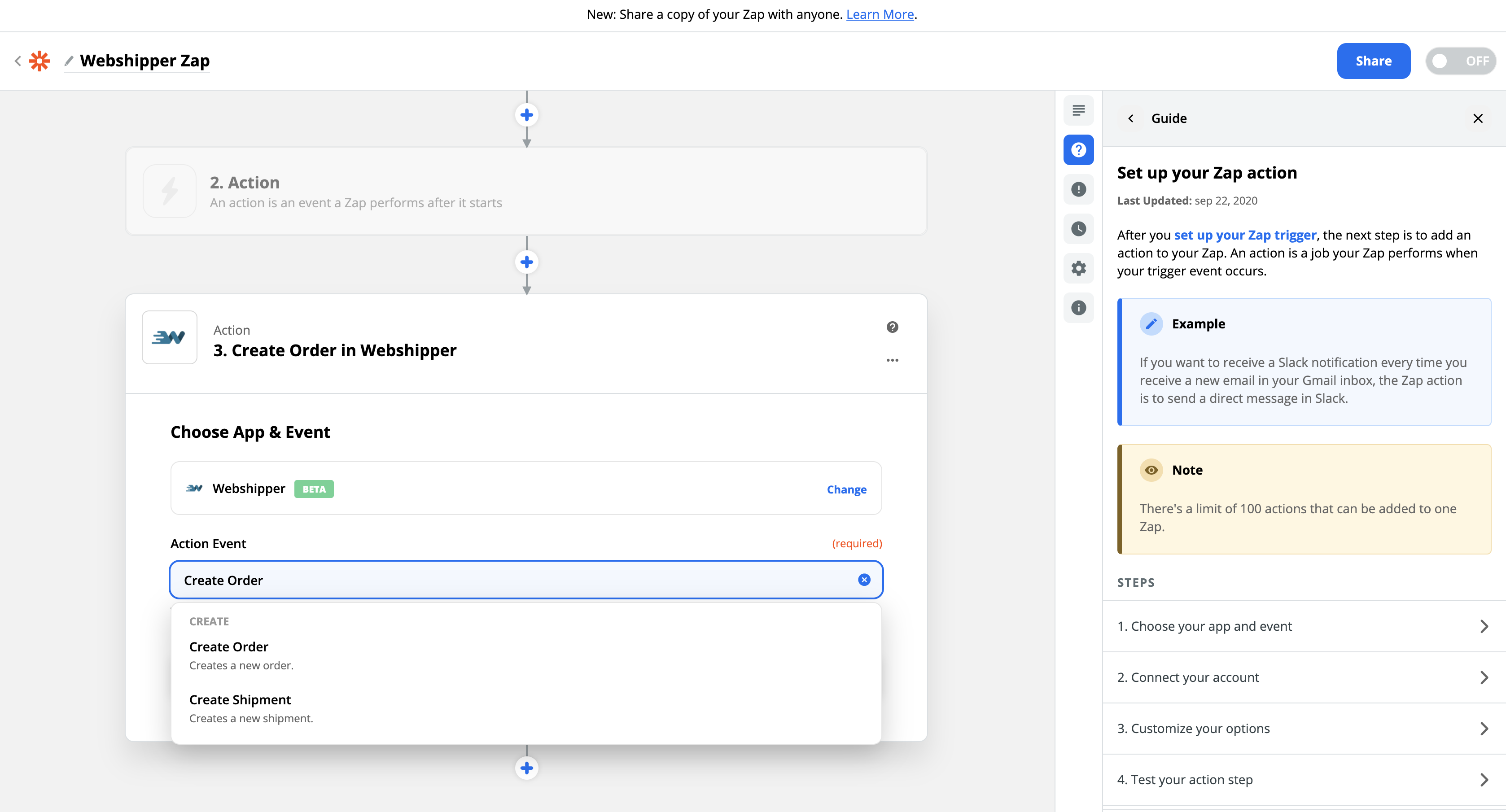Image resolution: width=1506 pixels, height=812 pixels.
Task: Rename the Webshipper Zap title
Action: click(144, 60)
